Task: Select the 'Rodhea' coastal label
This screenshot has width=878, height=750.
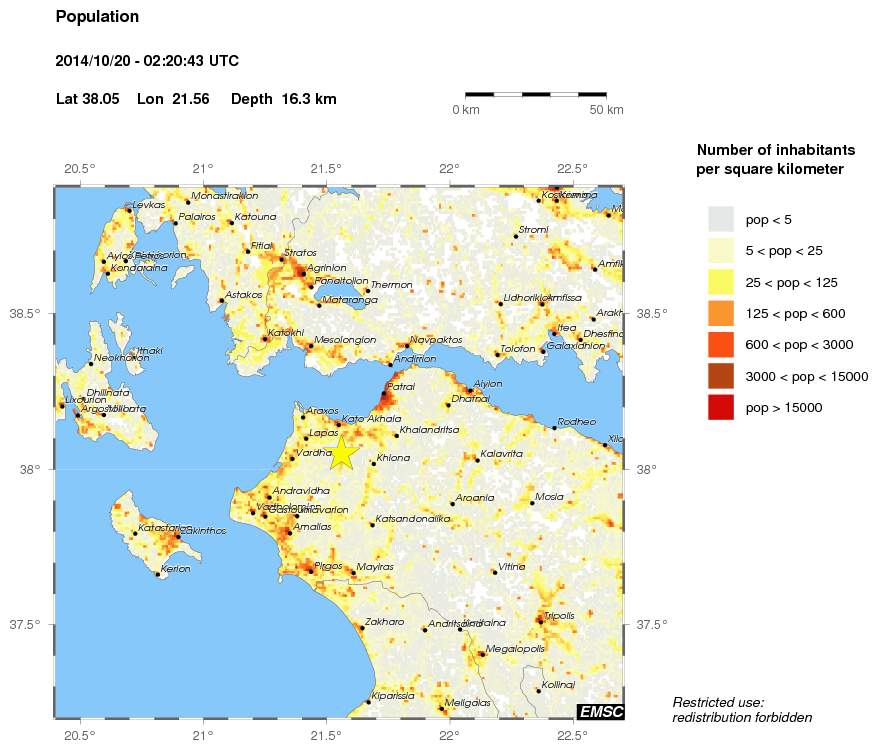Action: coord(577,422)
